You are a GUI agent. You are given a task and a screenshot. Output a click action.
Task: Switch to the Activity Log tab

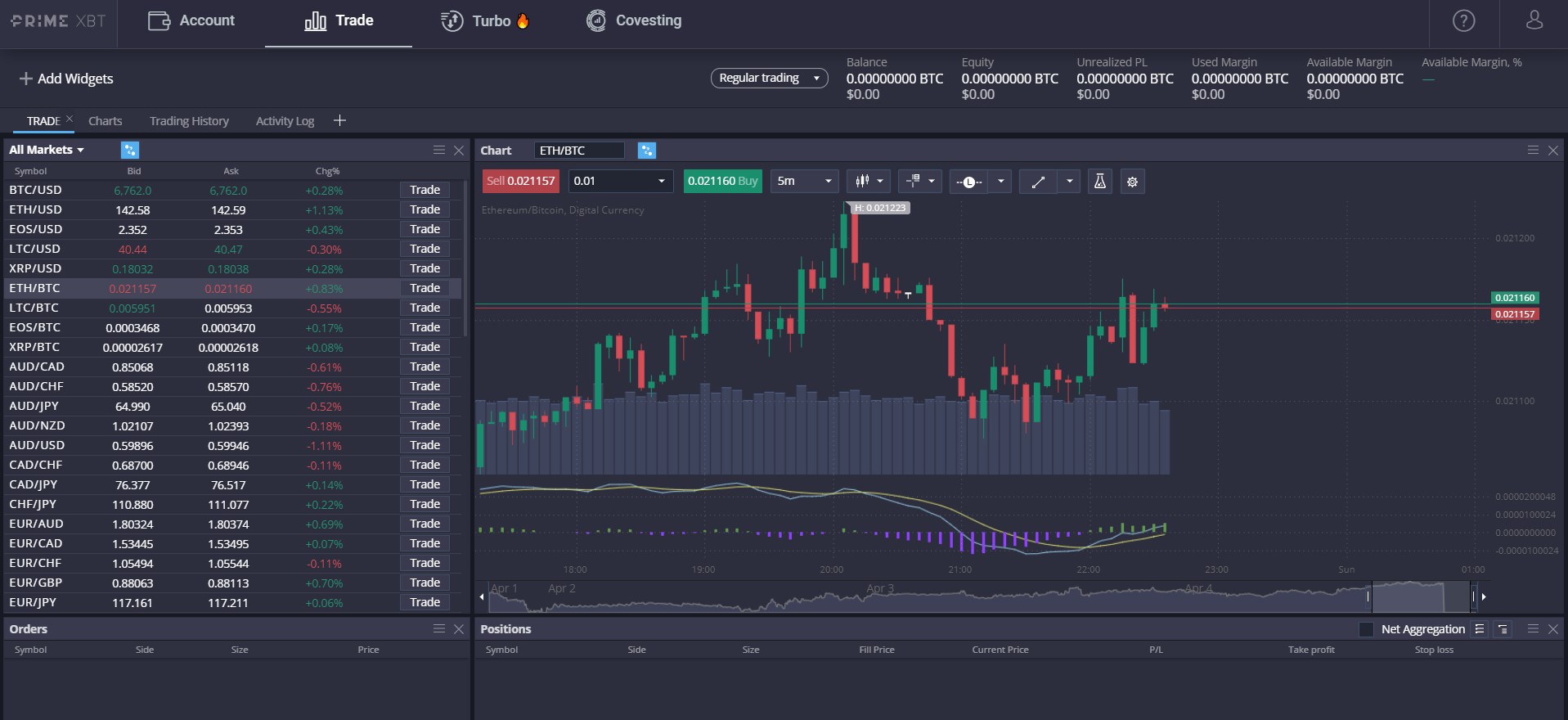click(285, 121)
